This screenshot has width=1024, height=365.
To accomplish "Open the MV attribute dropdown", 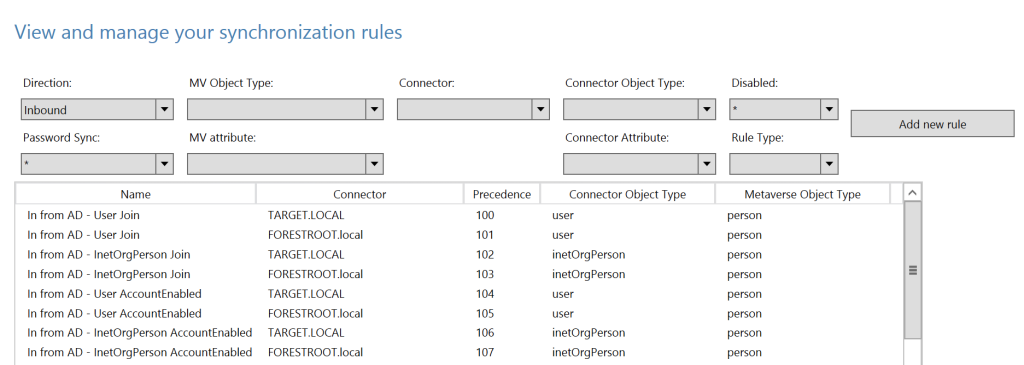I will point(285,164).
